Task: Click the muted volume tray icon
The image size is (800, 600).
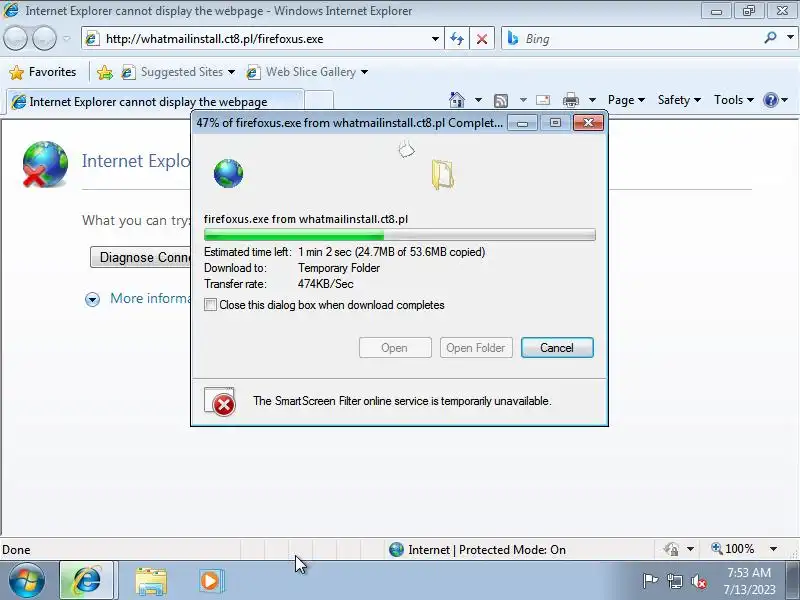Action: coord(698,581)
